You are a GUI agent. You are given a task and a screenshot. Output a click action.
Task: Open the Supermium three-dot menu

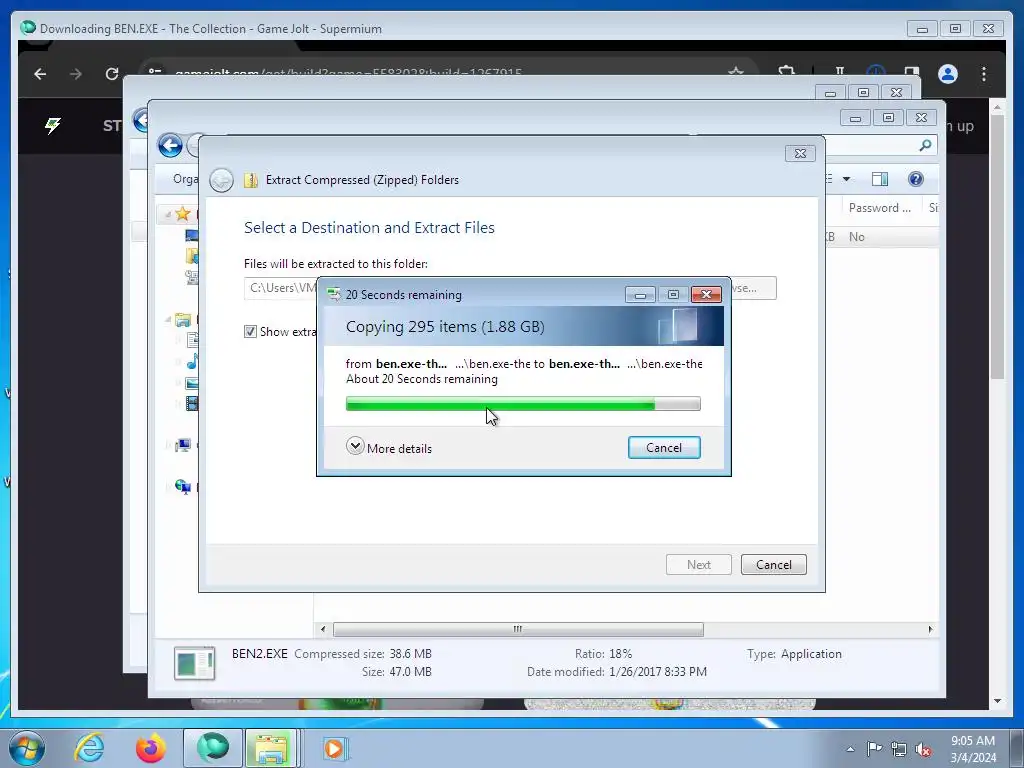[x=984, y=74]
